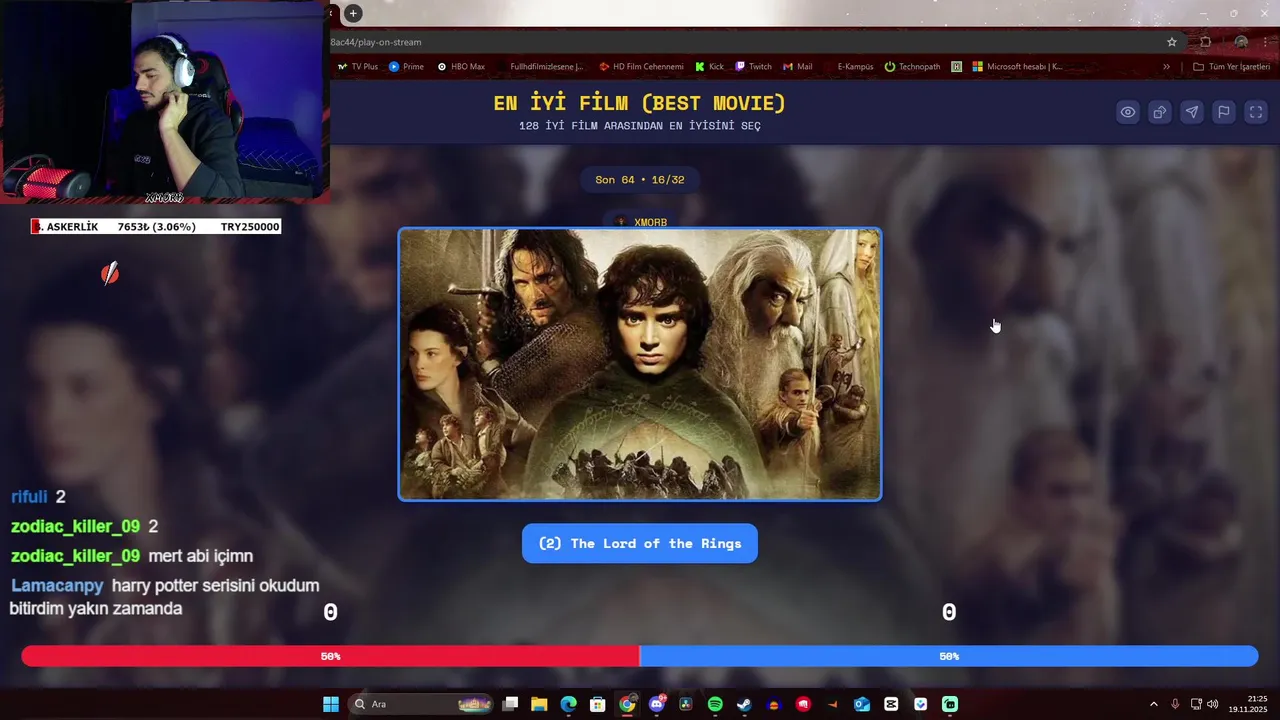The image size is (1280, 720).
Task: Open Microsoft Store from taskbar
Action: (x=597, y=704)
